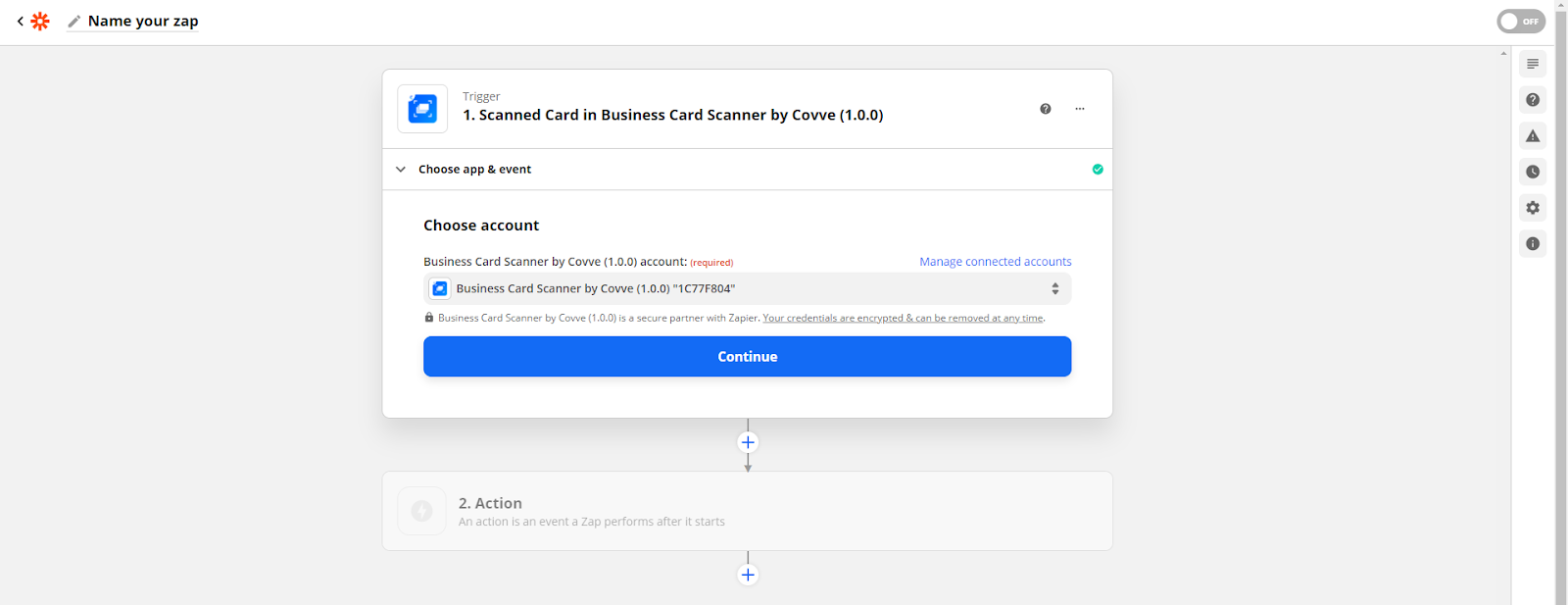Open the info details icon in sidebar
This screenshot has width=1568, height=605.
click(1533, 244)
